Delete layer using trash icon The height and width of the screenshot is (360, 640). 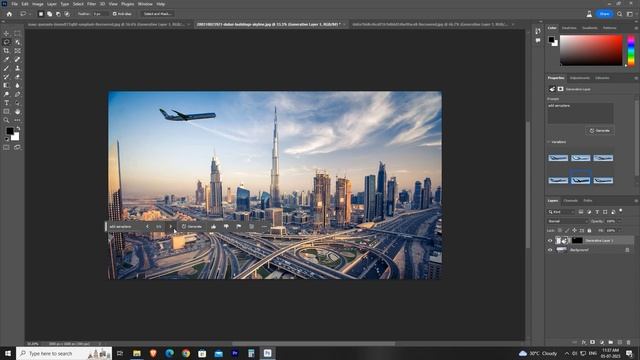(x=629, y=342)
